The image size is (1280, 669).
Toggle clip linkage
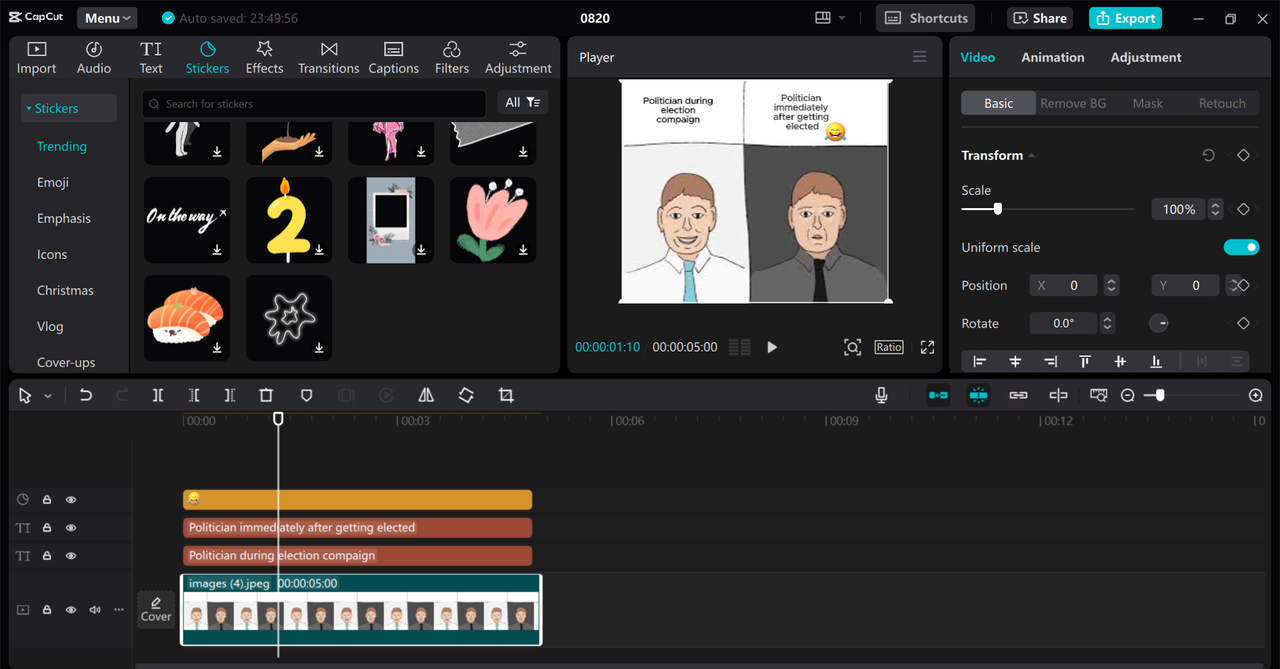point(1018,395)
